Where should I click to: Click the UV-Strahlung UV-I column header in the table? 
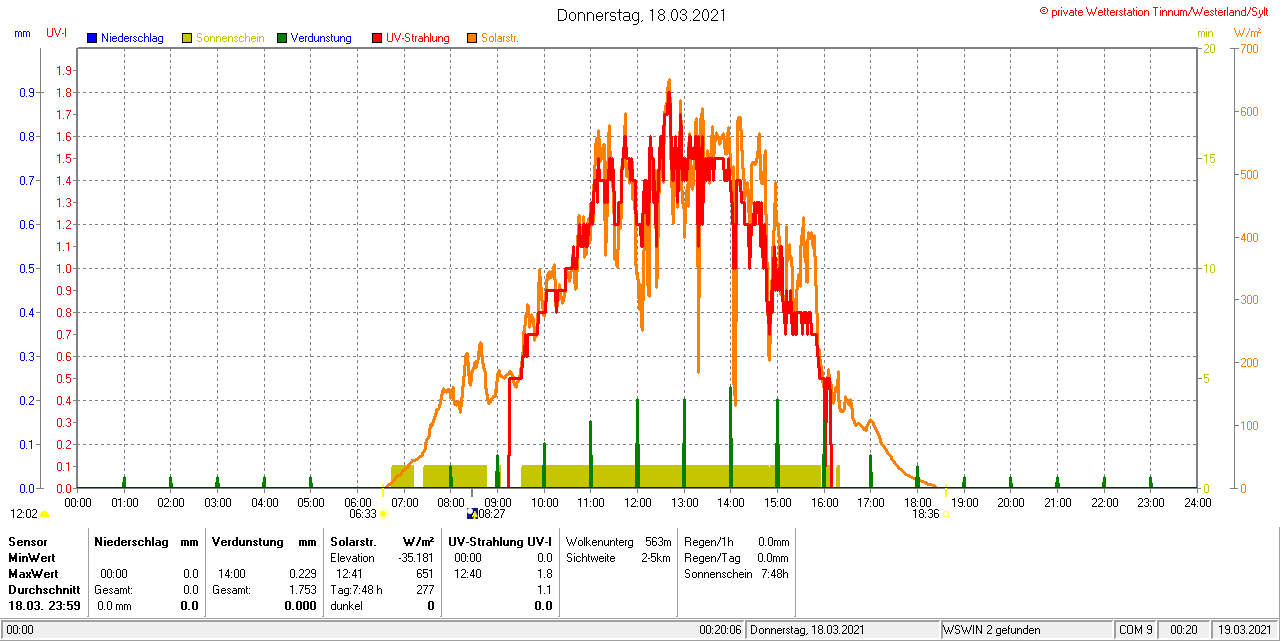500,541
